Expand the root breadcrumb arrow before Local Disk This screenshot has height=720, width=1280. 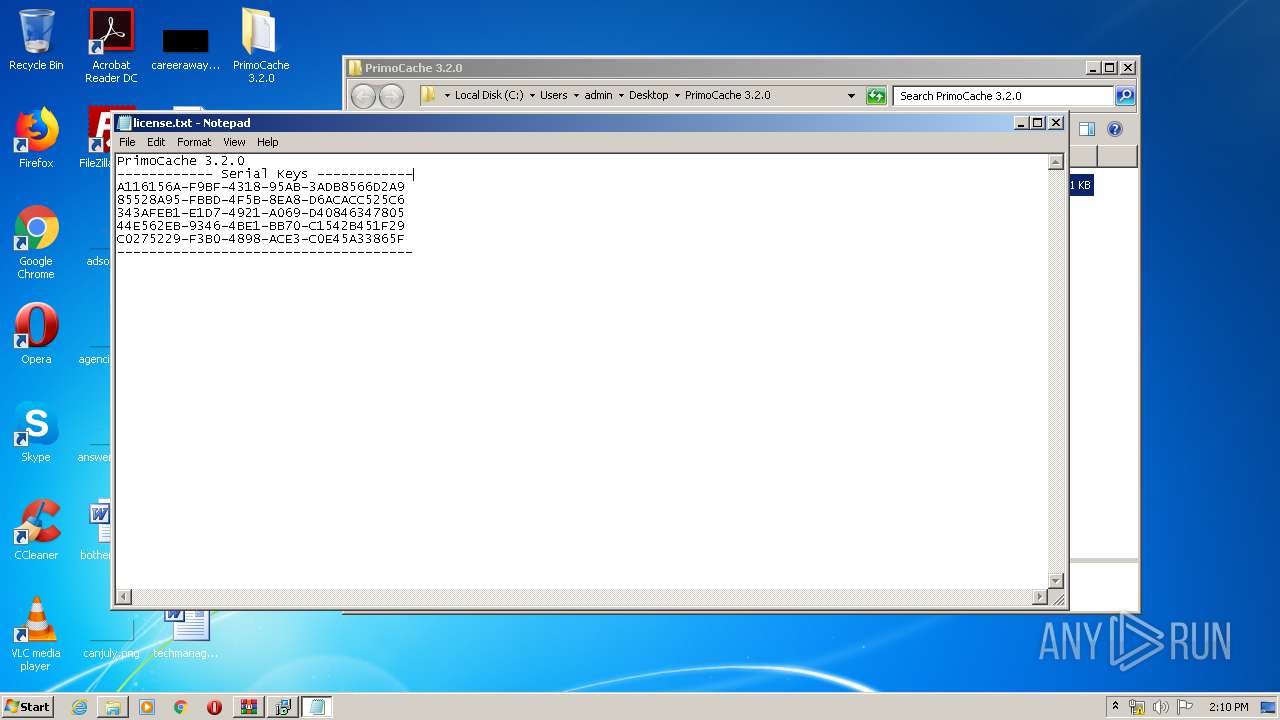[447, 96]
